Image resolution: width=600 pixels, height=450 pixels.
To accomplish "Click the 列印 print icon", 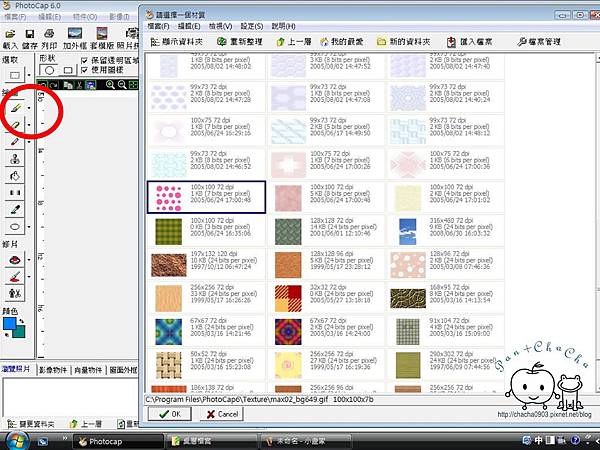I will 49,36.
